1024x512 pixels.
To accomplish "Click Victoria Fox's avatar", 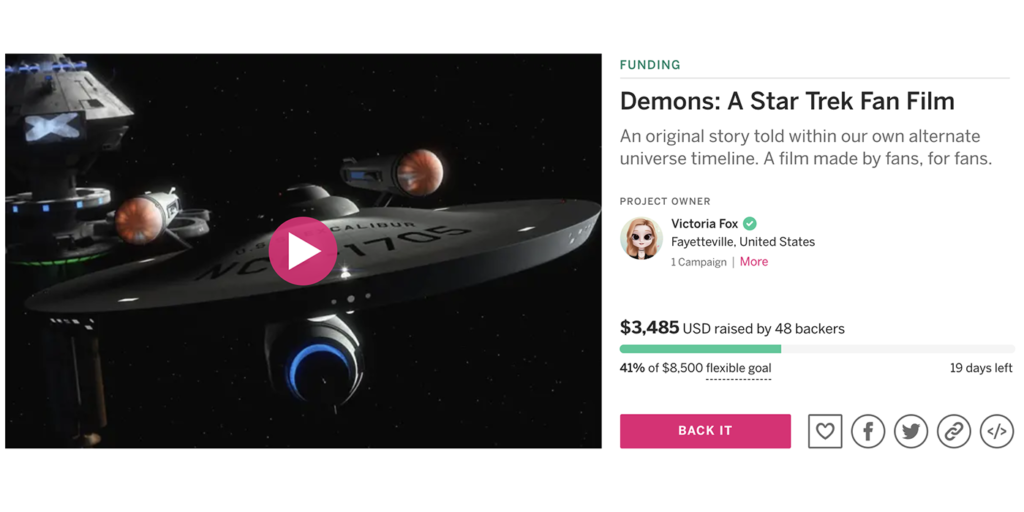I will tap(641, 238).
